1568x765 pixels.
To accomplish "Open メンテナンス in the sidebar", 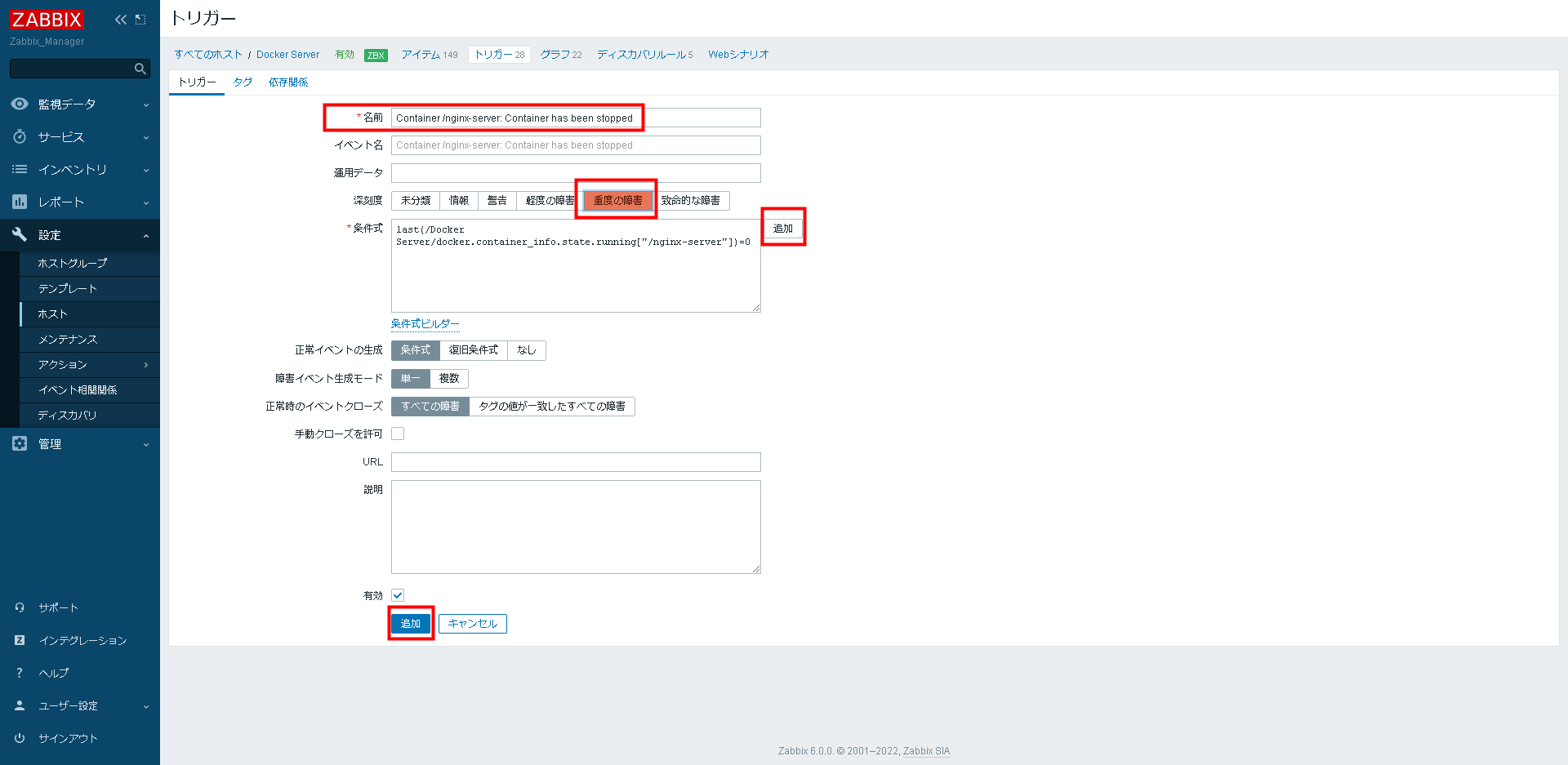I will coord(90,339).
